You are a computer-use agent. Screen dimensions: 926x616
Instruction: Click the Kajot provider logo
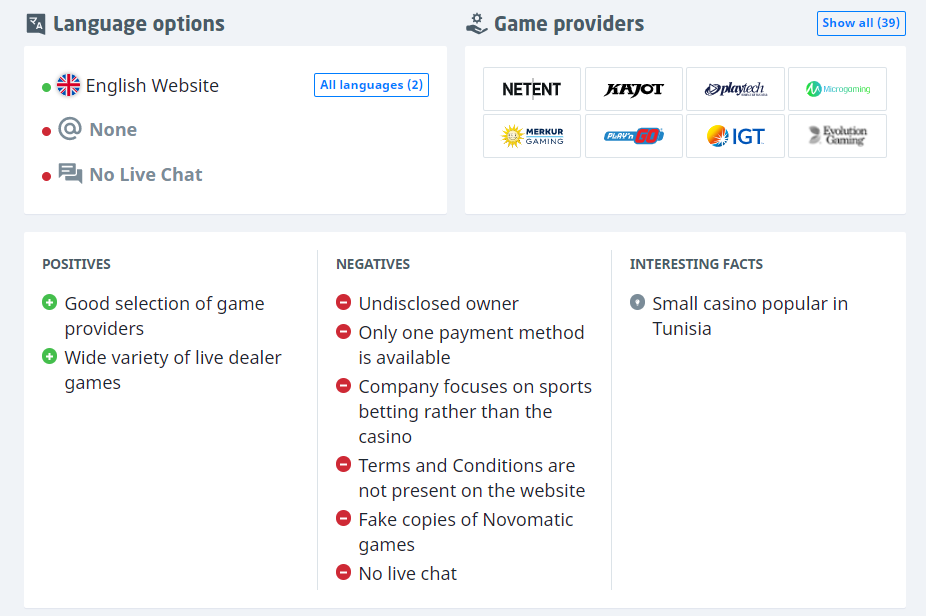634,89
